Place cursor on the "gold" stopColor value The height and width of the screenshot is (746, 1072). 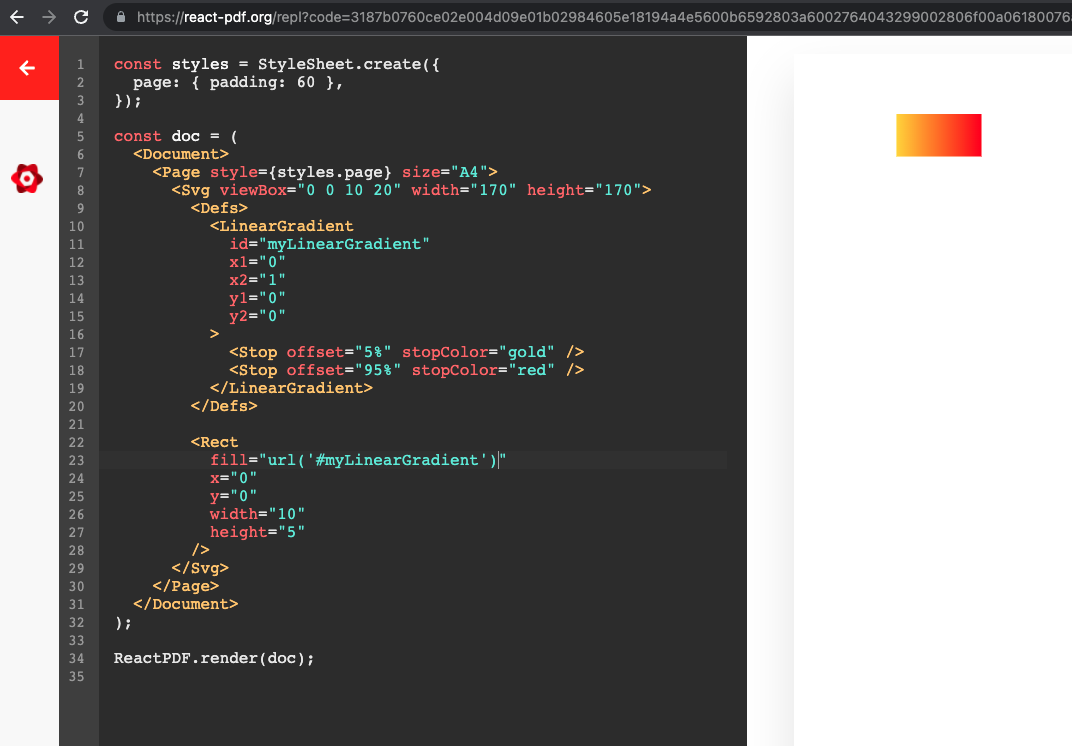pyautogui.click(x=525, y=352)
